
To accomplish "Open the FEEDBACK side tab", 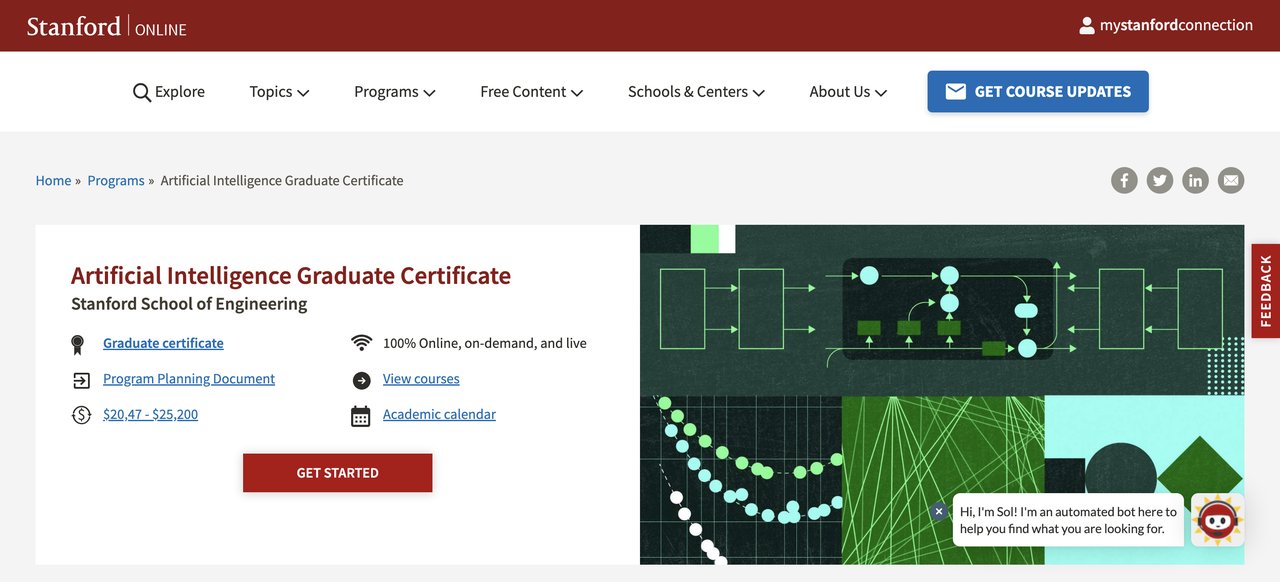I will point(1266,291).
